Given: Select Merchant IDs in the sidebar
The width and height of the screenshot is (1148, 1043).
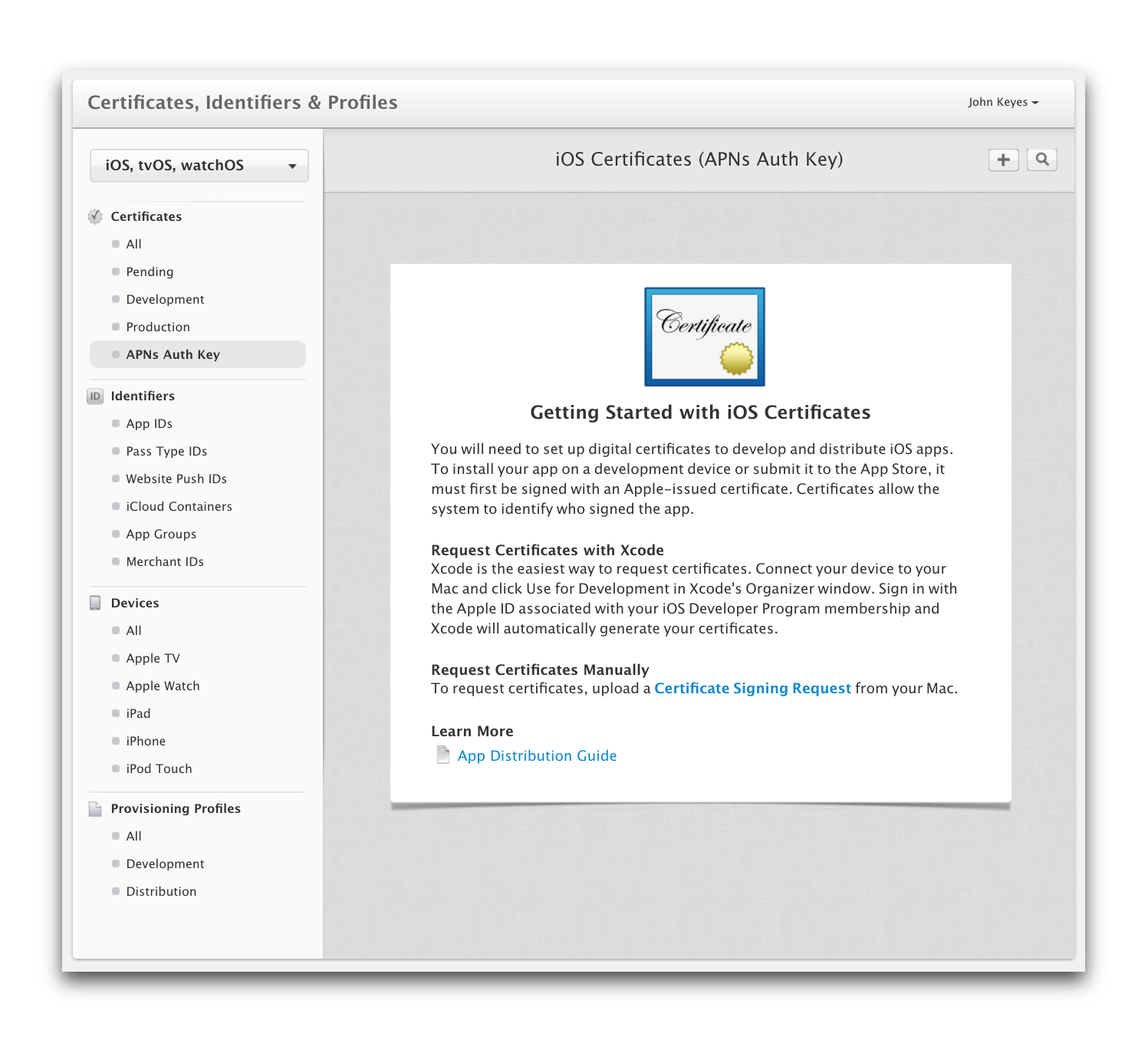Looking at the screenshot, I should click(165, 561).
